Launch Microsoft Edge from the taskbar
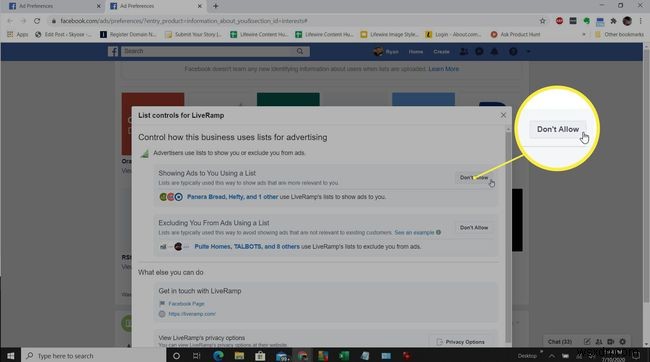 pyautogui.click(x=218, y=356)
